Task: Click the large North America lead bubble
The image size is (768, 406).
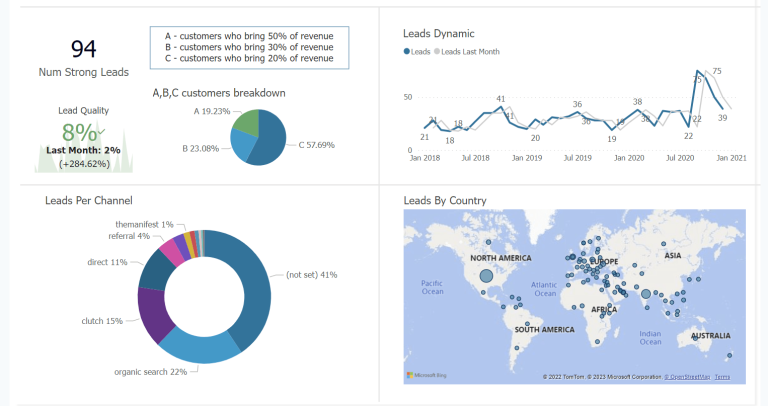Action: pos(486,275)
